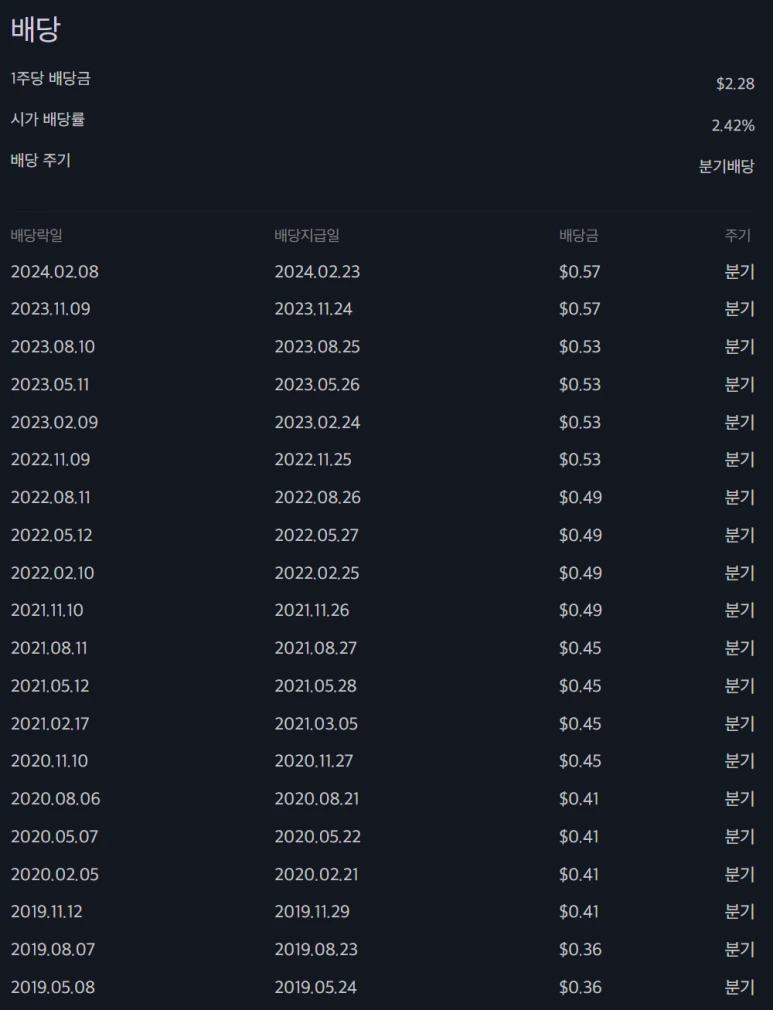Select the 2024.02.08 ex-dividend date row
The image size is (773, 1010).
point(383,271)
